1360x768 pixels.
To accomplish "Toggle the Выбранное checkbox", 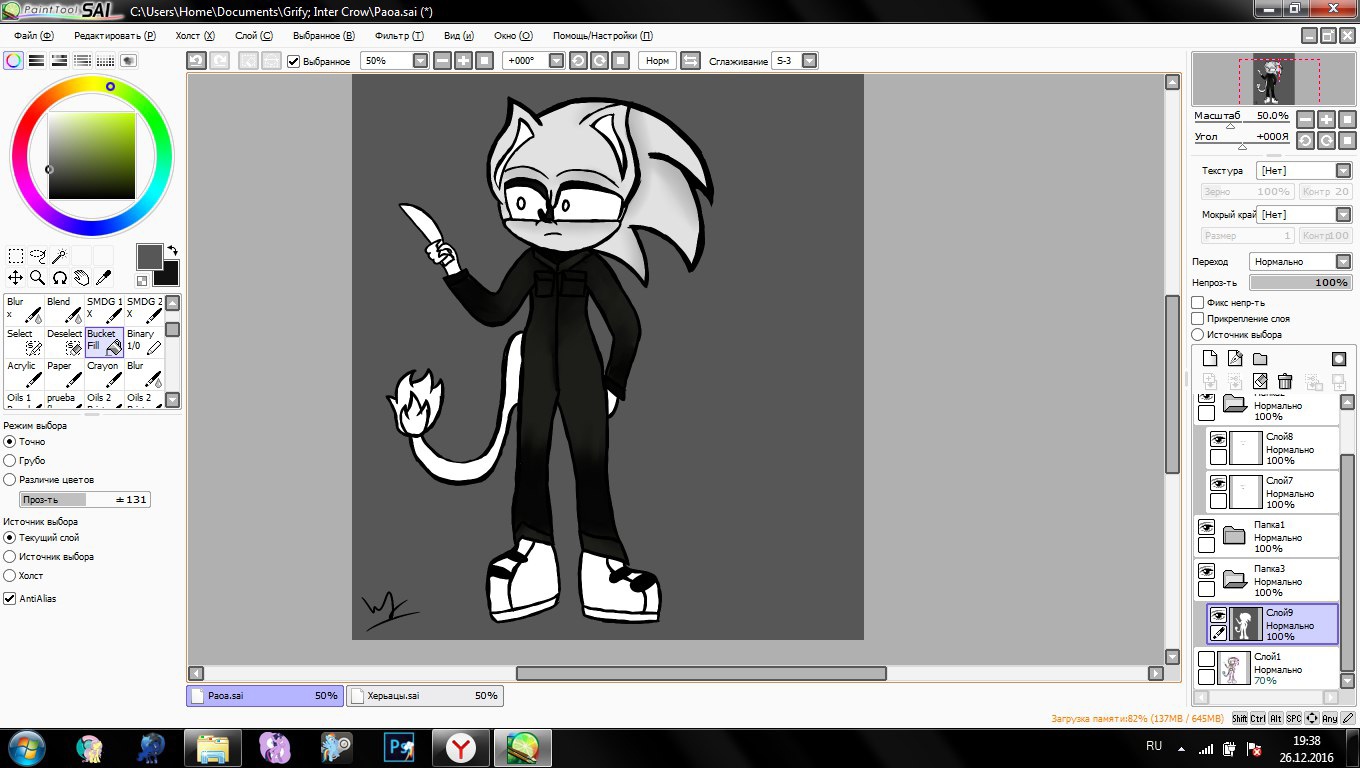I will [x=294, y=61].
